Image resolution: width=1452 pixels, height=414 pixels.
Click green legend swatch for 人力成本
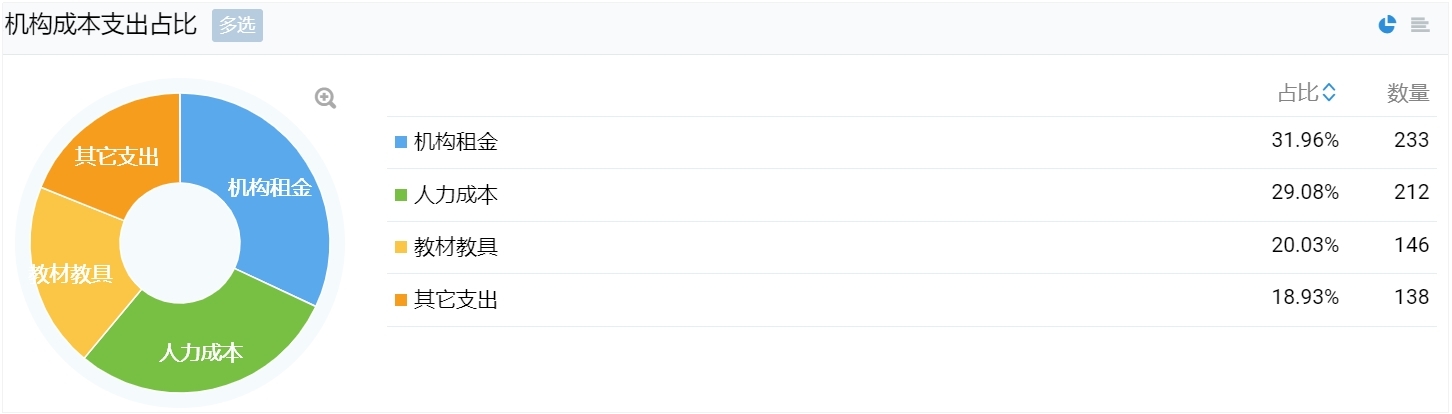401,195
